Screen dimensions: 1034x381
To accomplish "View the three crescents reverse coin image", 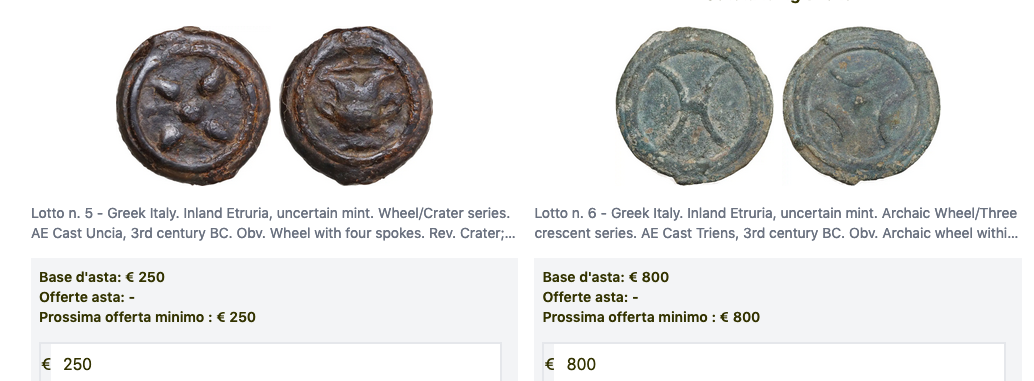I will point(861,105).
